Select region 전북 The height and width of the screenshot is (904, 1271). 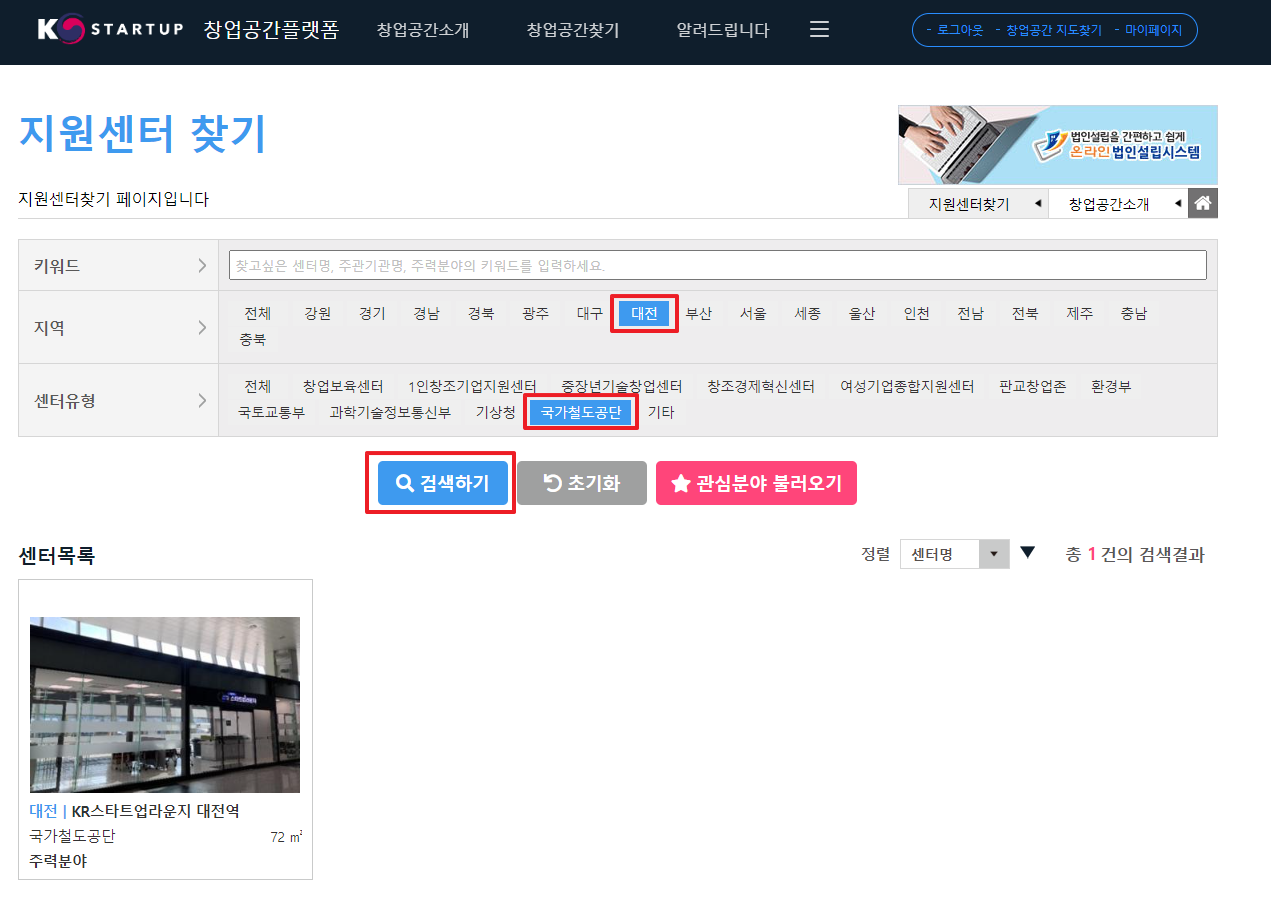pyautogui.click(x=1025, y=313)
